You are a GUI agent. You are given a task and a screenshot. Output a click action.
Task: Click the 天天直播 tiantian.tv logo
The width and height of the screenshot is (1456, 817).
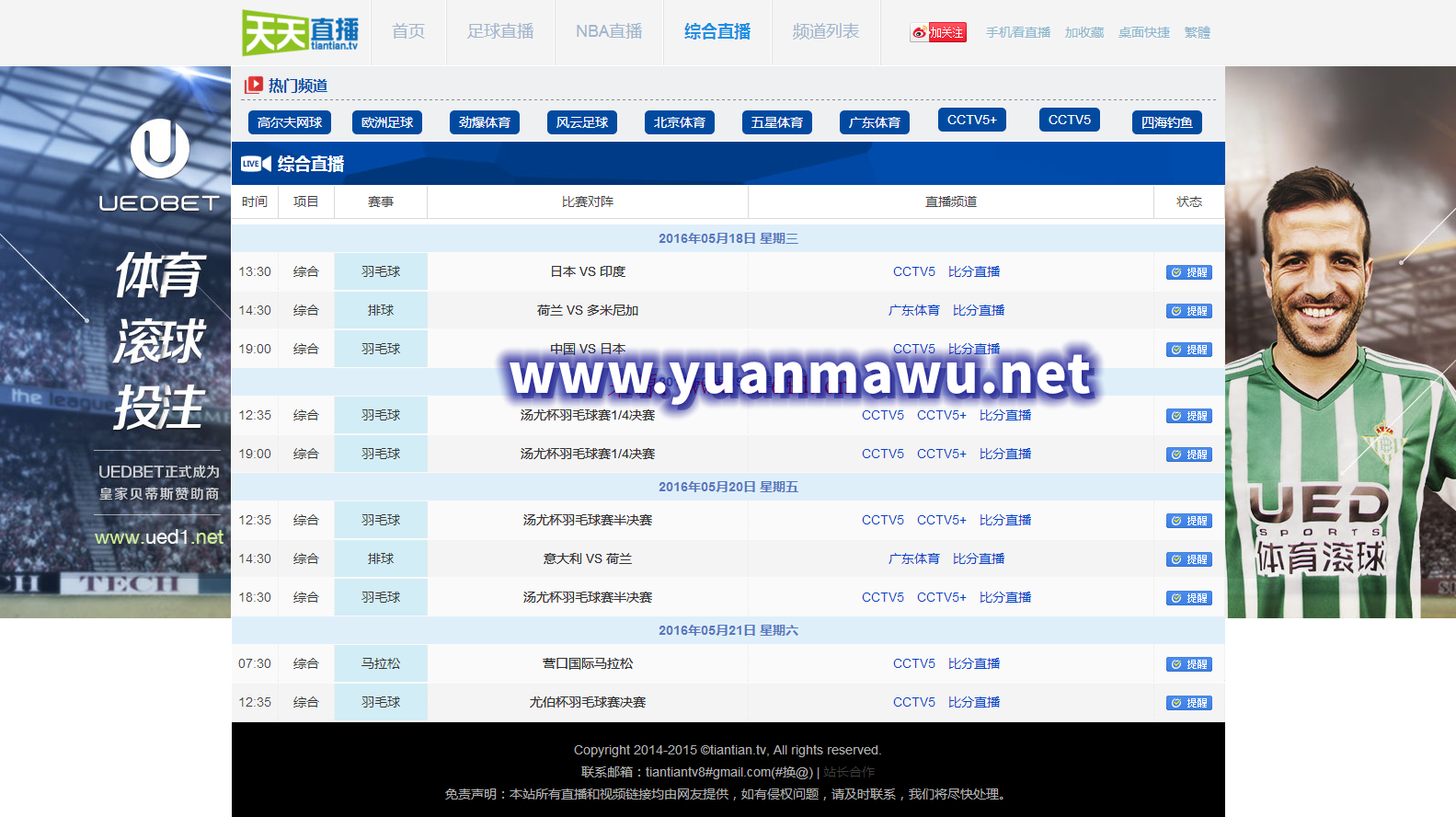click(x=301, y=32)
